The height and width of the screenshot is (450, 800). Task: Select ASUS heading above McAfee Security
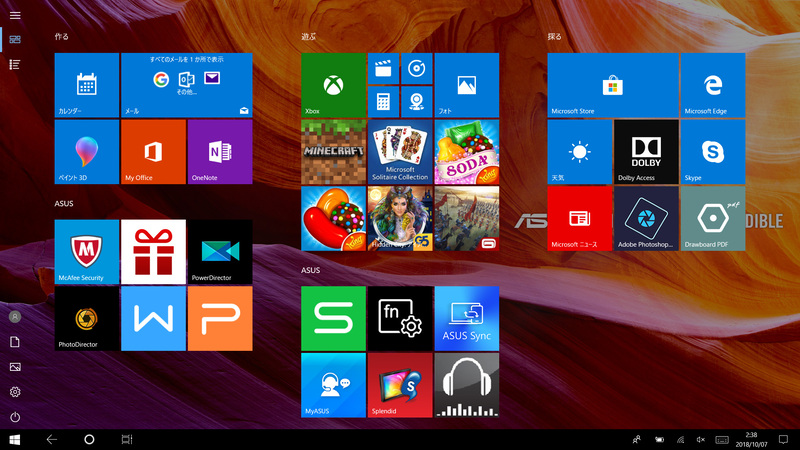(x=64, y=204)
